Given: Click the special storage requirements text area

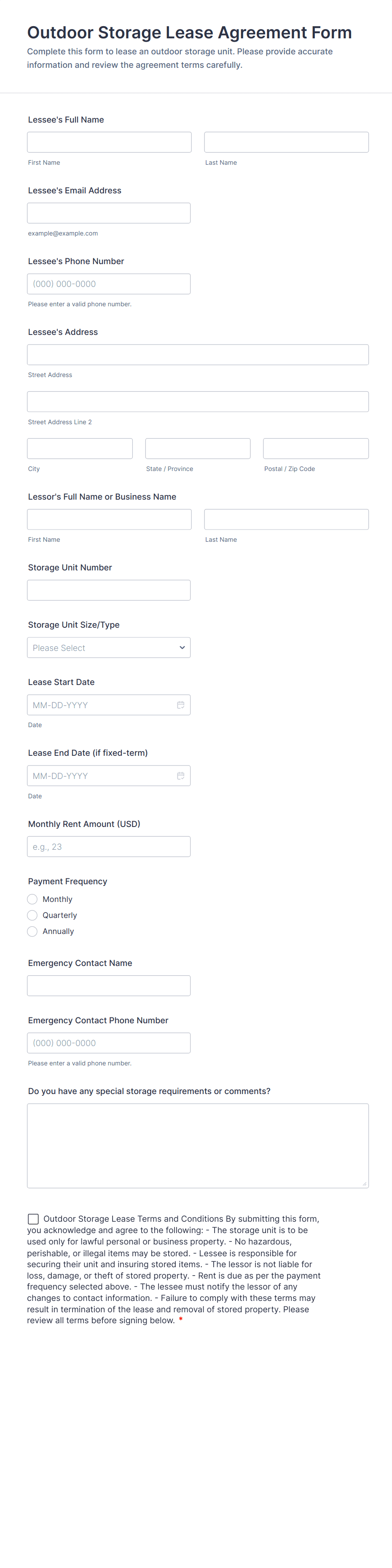Looking at the screenshot, I should (197, 1145).
